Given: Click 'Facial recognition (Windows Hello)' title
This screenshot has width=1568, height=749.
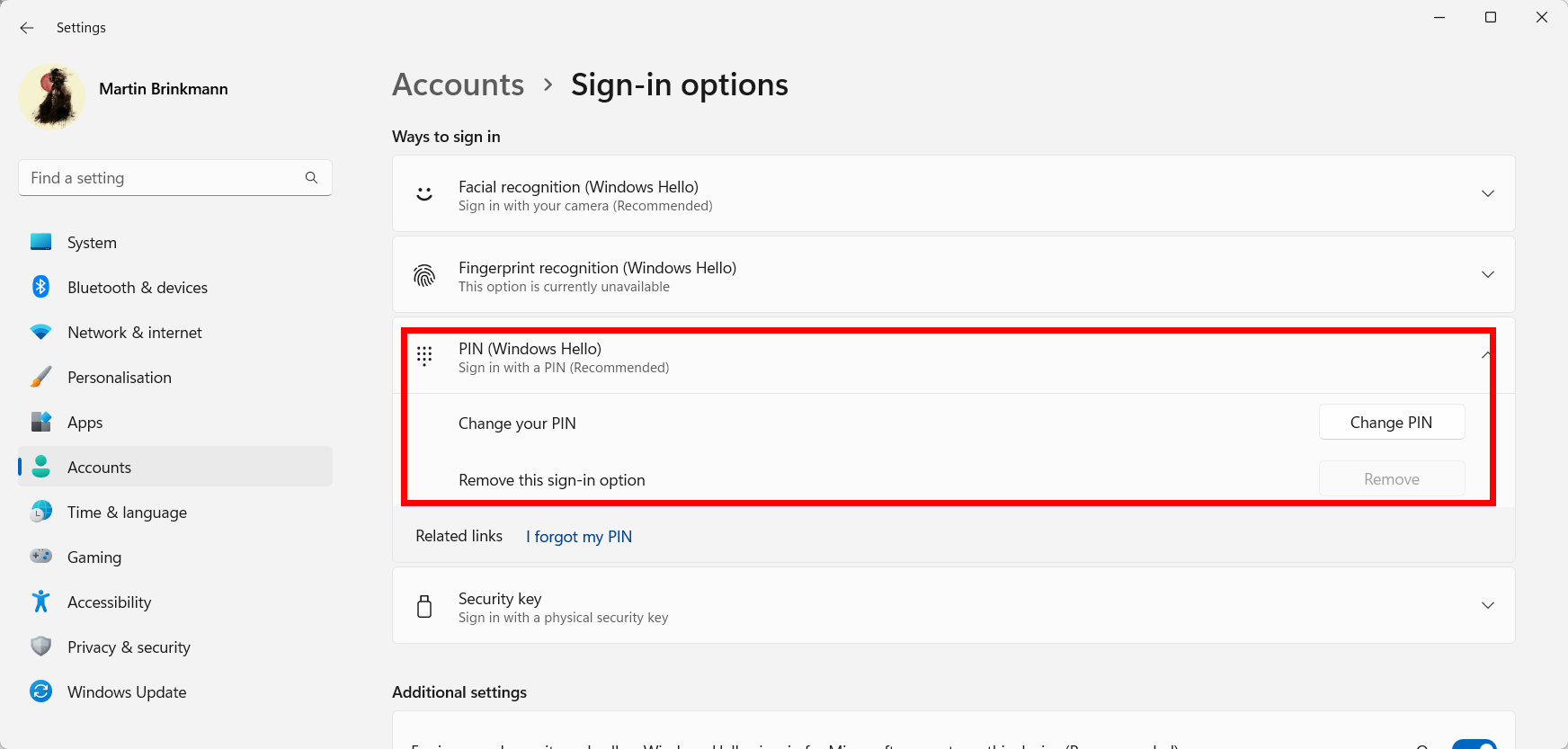Looking at the screenshot, I should 578,187.
